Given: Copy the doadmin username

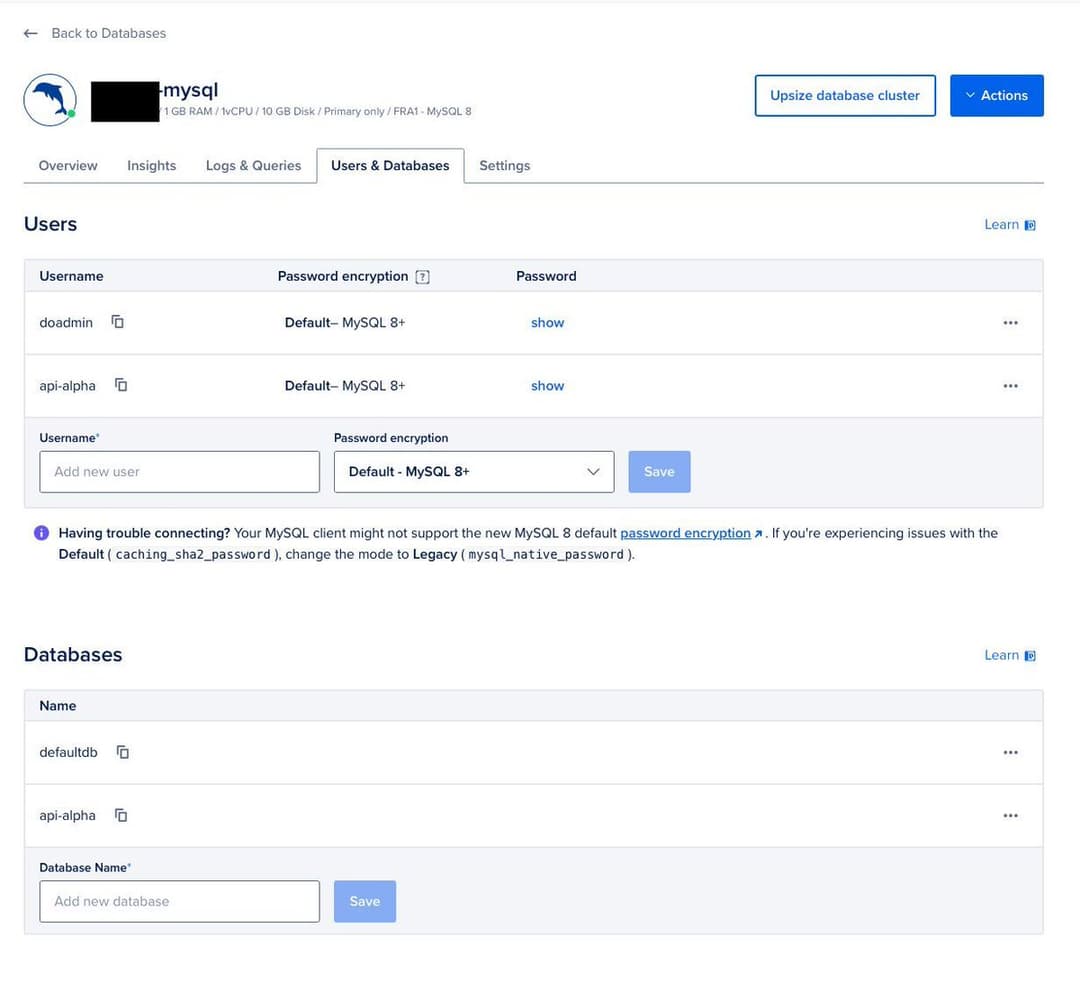Looking at the screenshot, I should [x=118, y=322].
